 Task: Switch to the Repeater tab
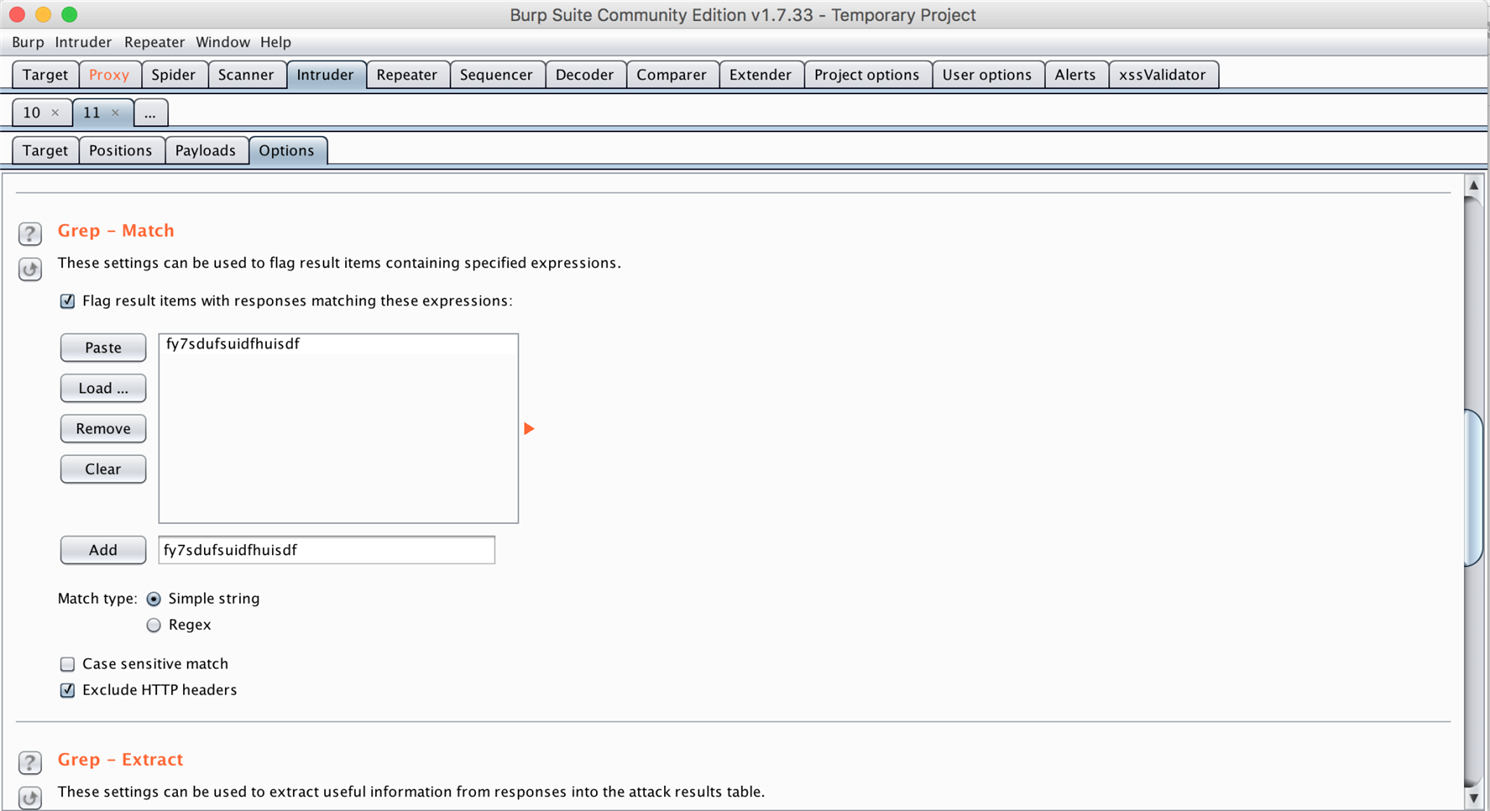coord(407,75)
